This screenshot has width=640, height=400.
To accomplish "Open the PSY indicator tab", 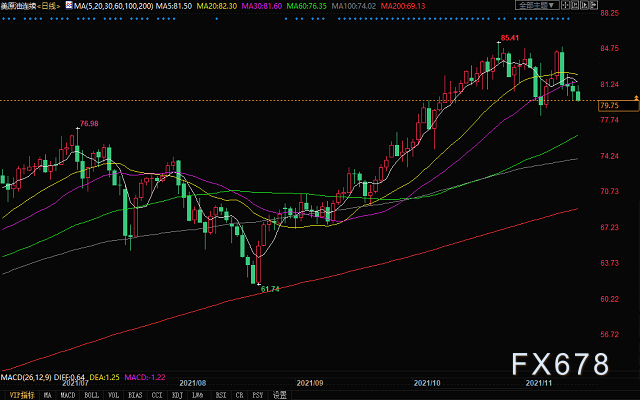I will 258,395.
